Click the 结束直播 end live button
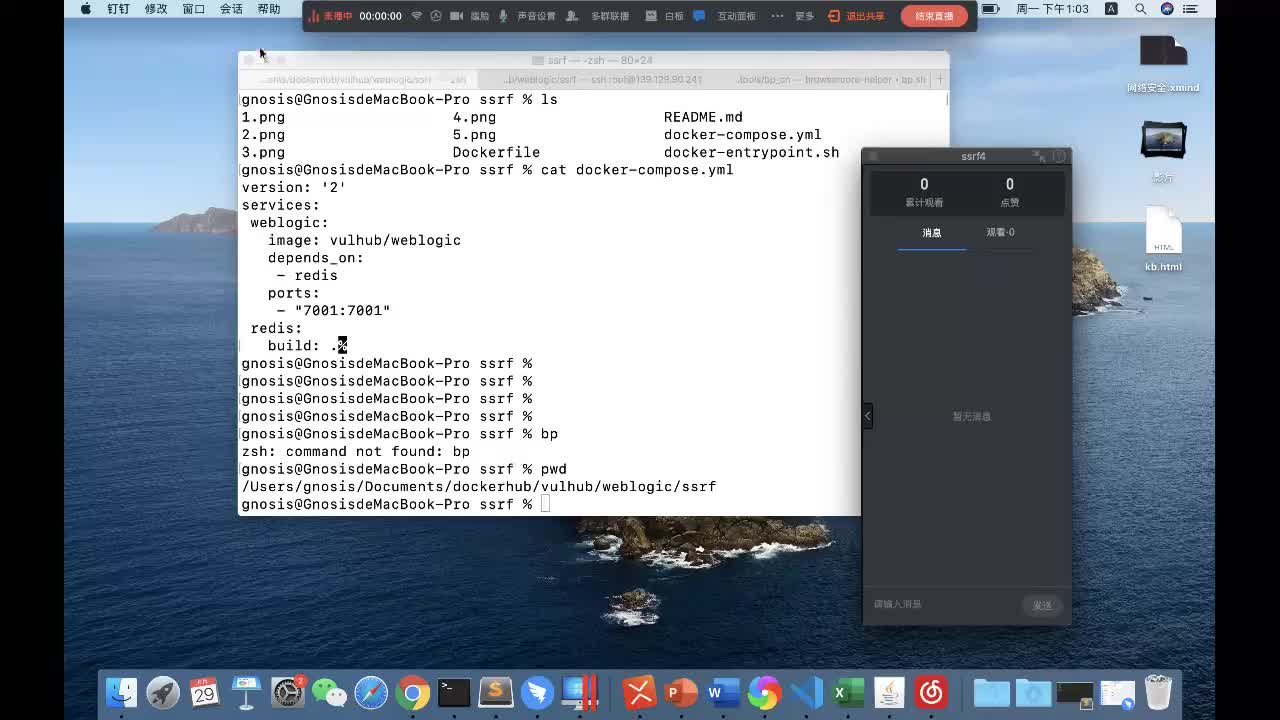This screenshot has height=720, width=1280. coord(934,16)
